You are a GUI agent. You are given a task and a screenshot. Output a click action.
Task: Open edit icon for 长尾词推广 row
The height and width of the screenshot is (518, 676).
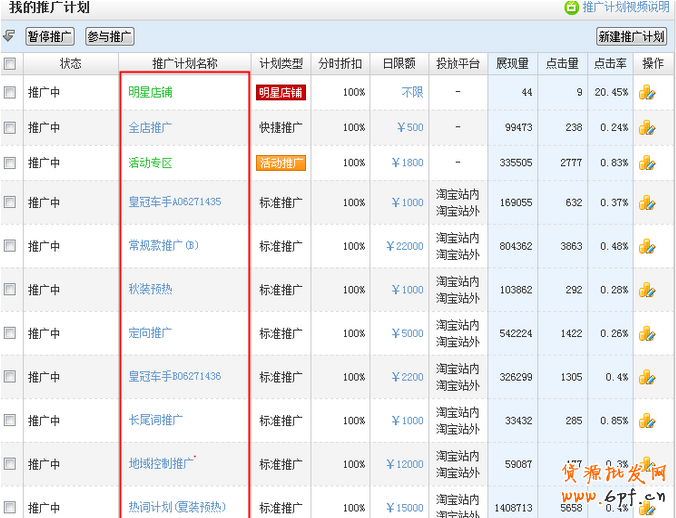[647, 421]
